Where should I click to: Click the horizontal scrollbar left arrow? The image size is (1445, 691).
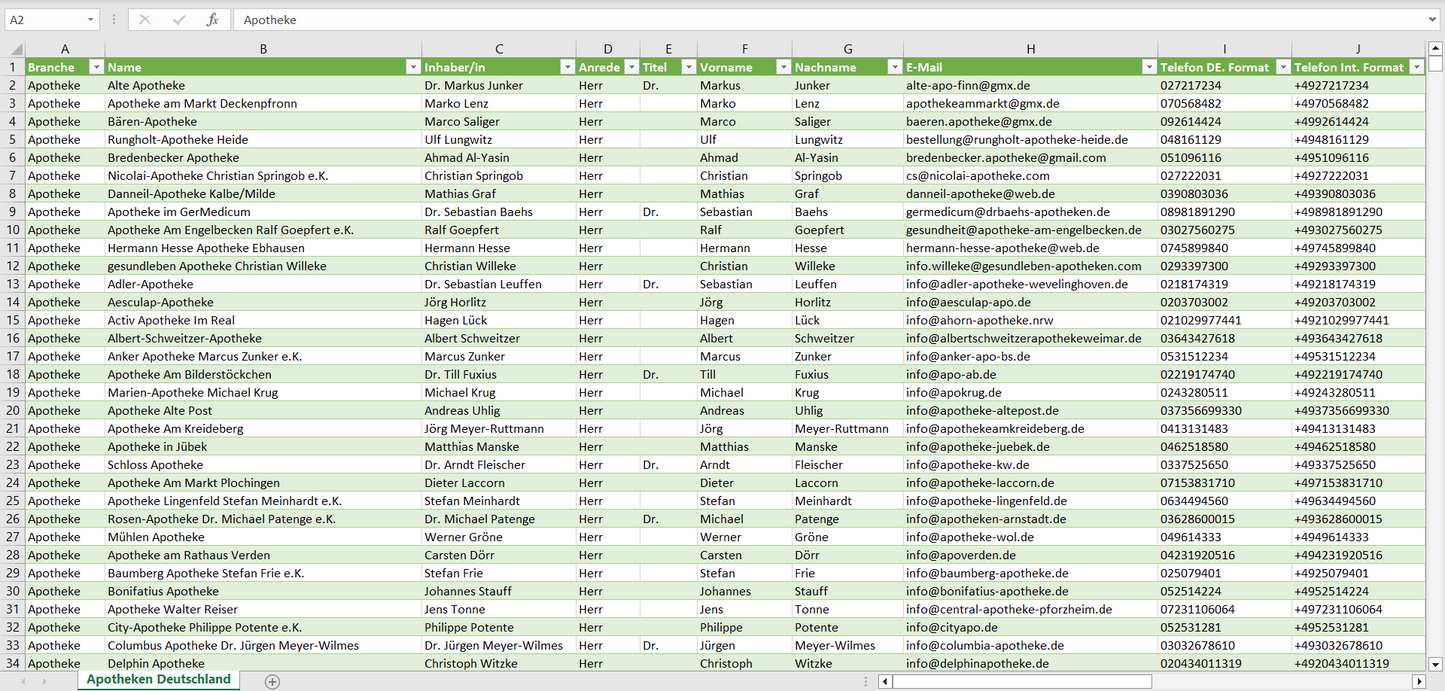tap(885, 681)
